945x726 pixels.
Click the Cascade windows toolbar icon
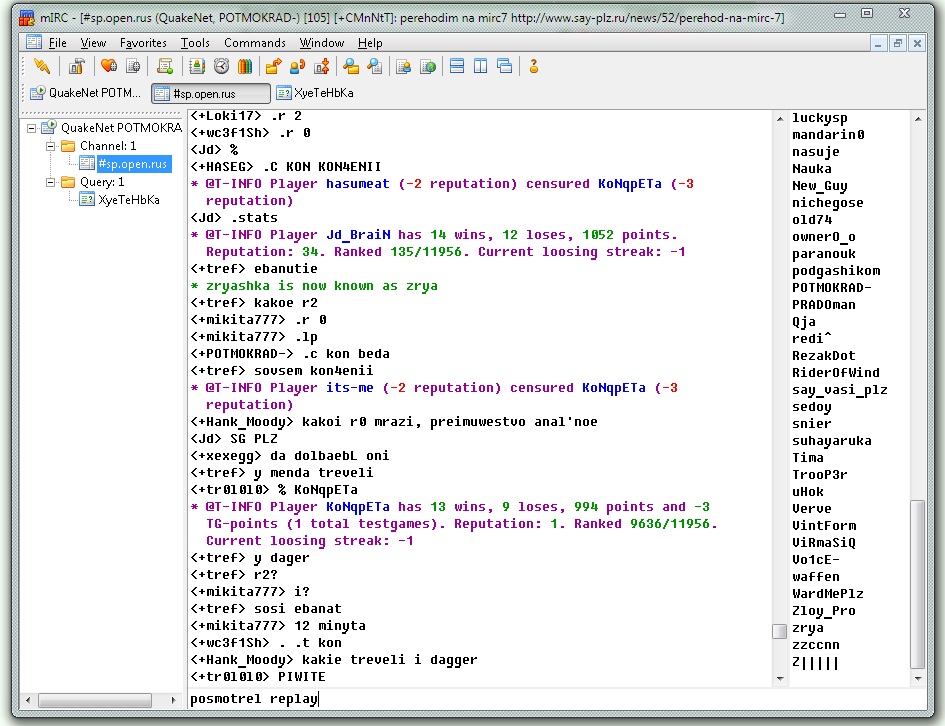coord(505,67)
